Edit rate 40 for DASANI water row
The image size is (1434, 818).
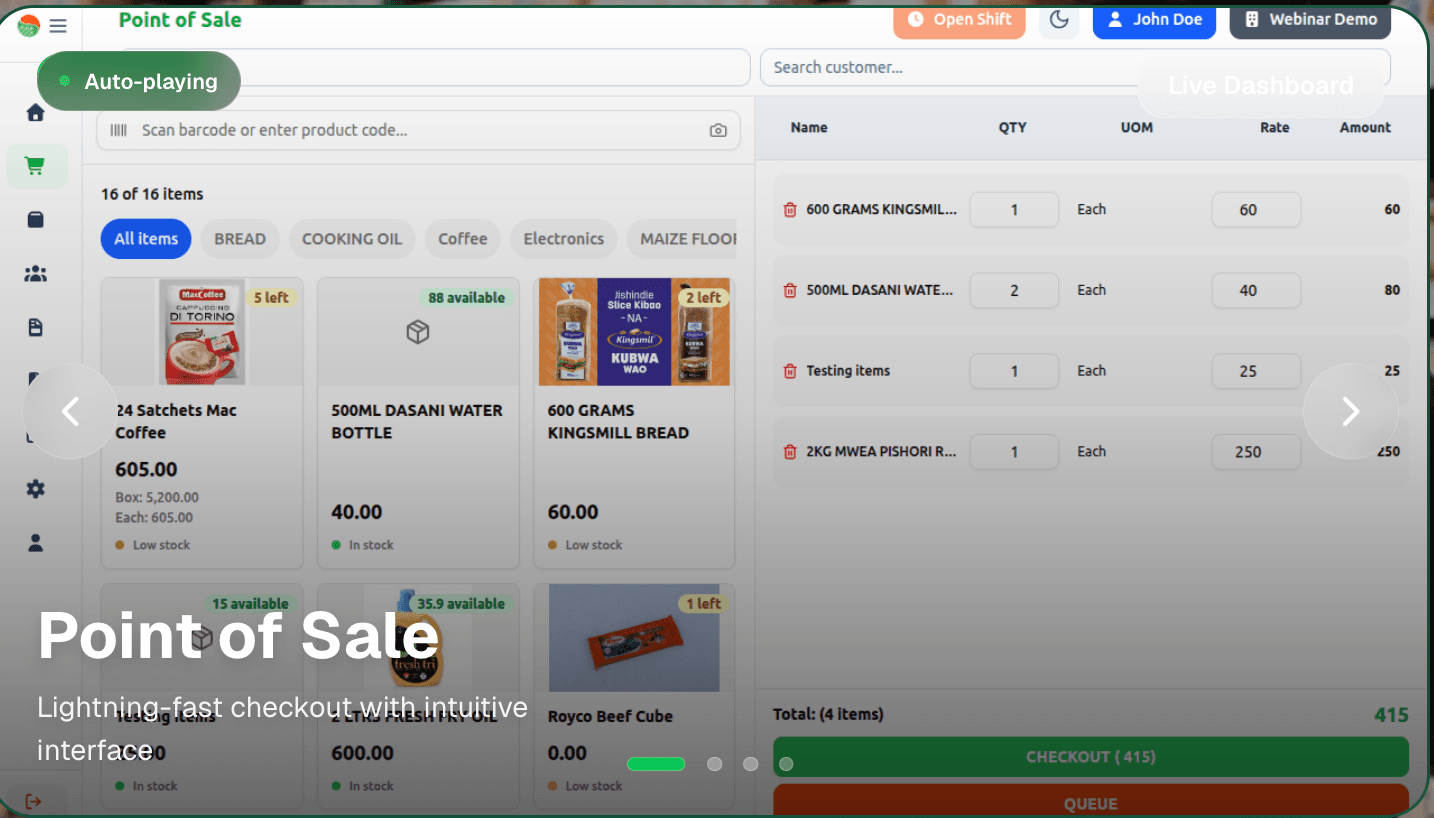pos(1256,291)
